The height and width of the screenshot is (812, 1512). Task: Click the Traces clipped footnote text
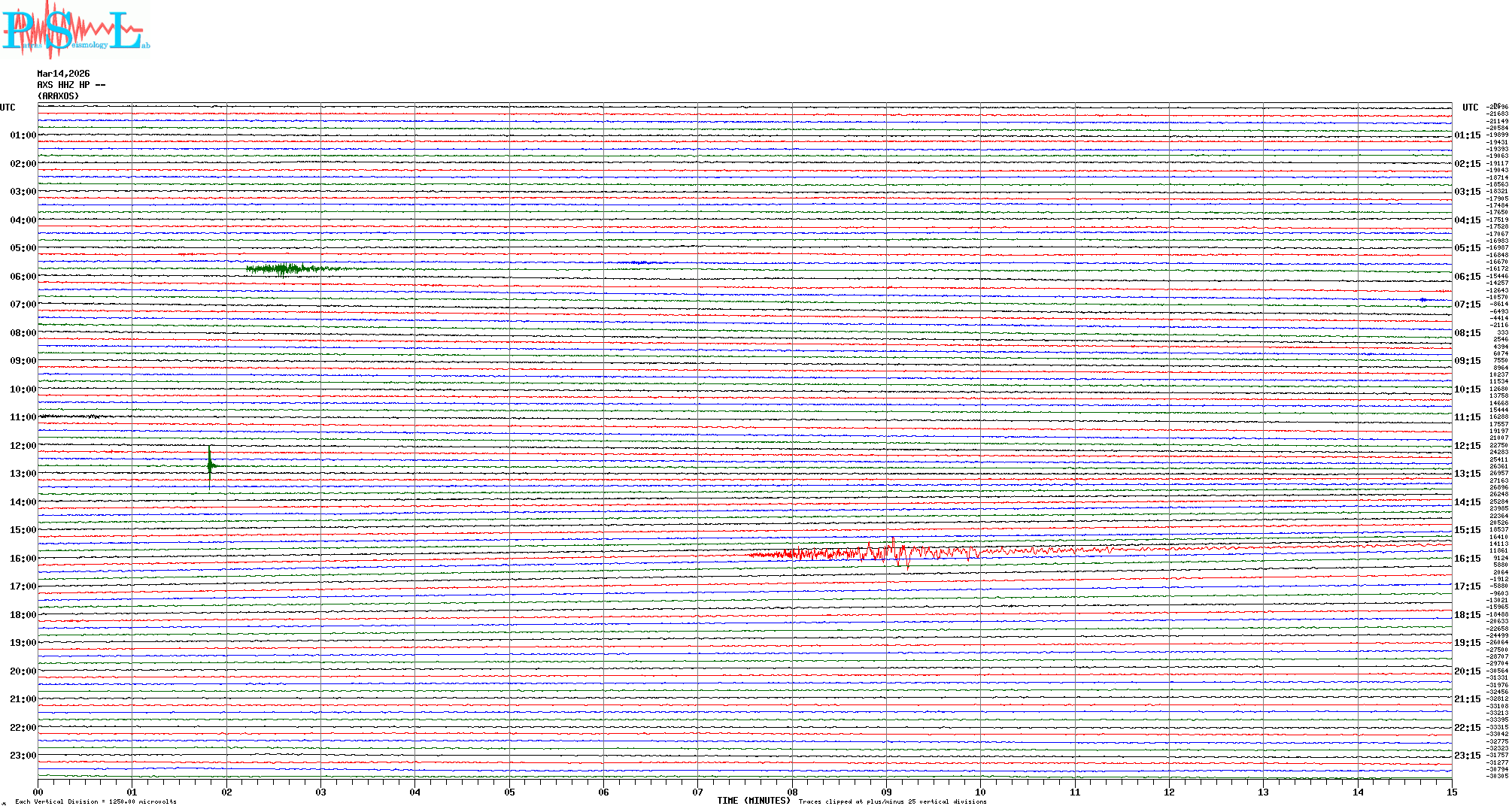tap(892, 802)
